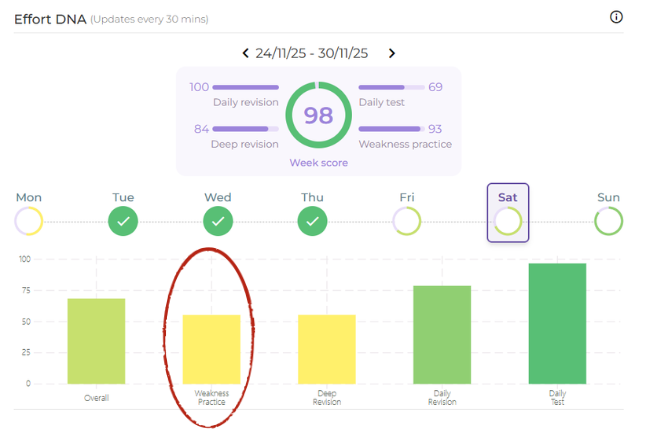Click the Weakness practice progress bar in summary
667x438 pixels.
point(391,129)
